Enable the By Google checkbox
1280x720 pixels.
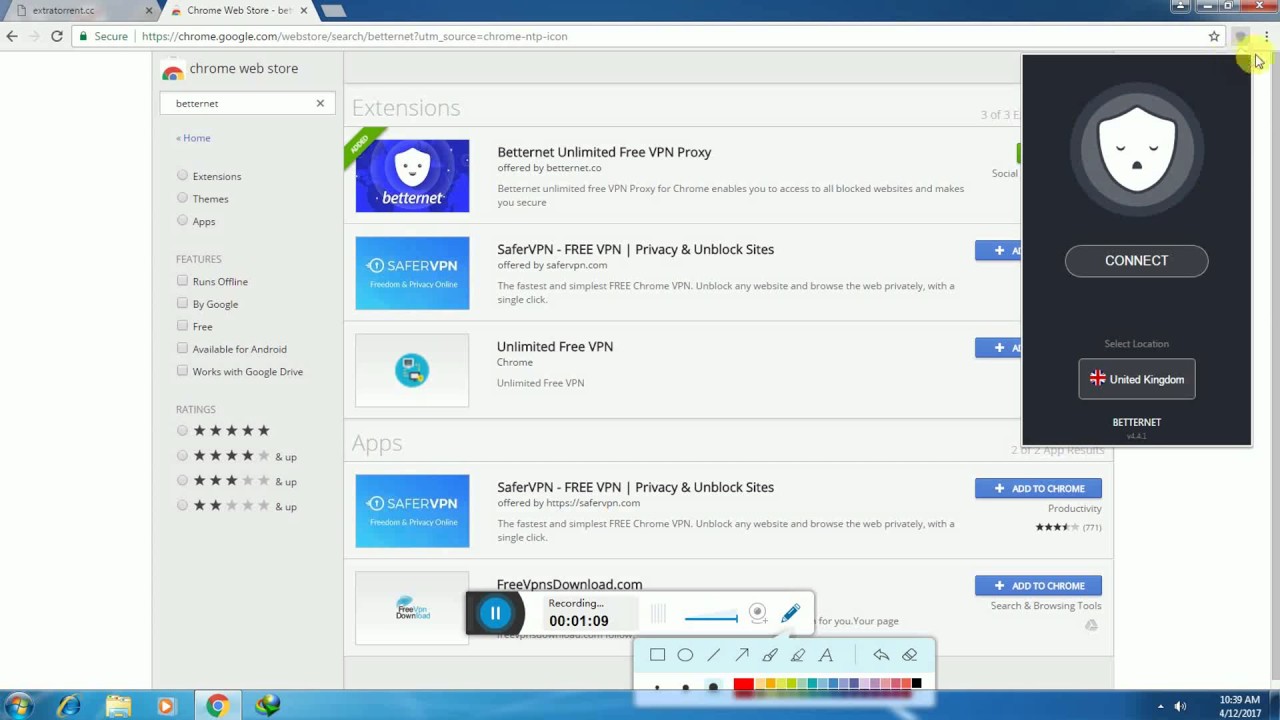(x=182, y=303)
